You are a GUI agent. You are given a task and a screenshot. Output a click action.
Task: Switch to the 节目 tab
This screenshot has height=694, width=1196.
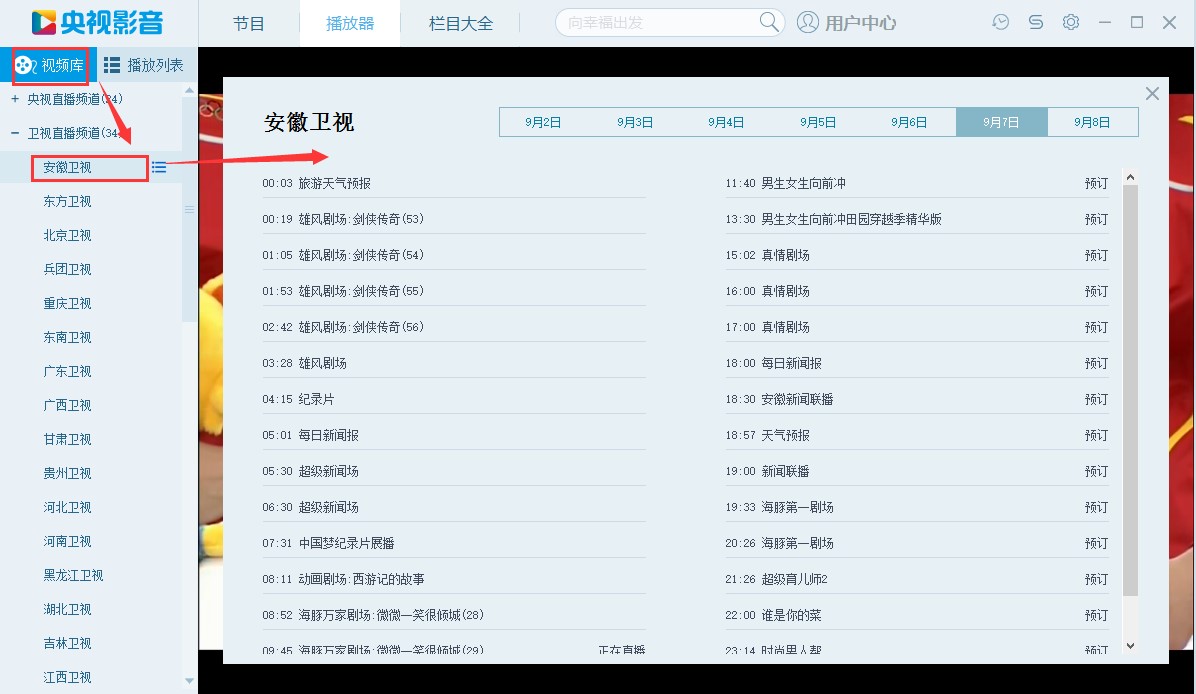pyautogui.click(x=248, y=22)
